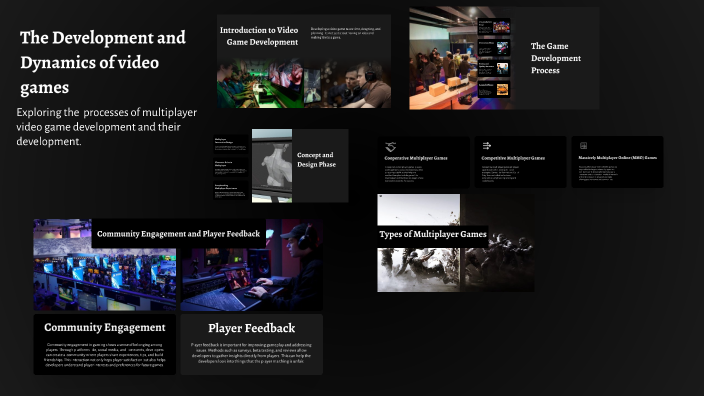Open lowest small card beside Concept and Design
This screenshot has height=396, width=704.
231,190
